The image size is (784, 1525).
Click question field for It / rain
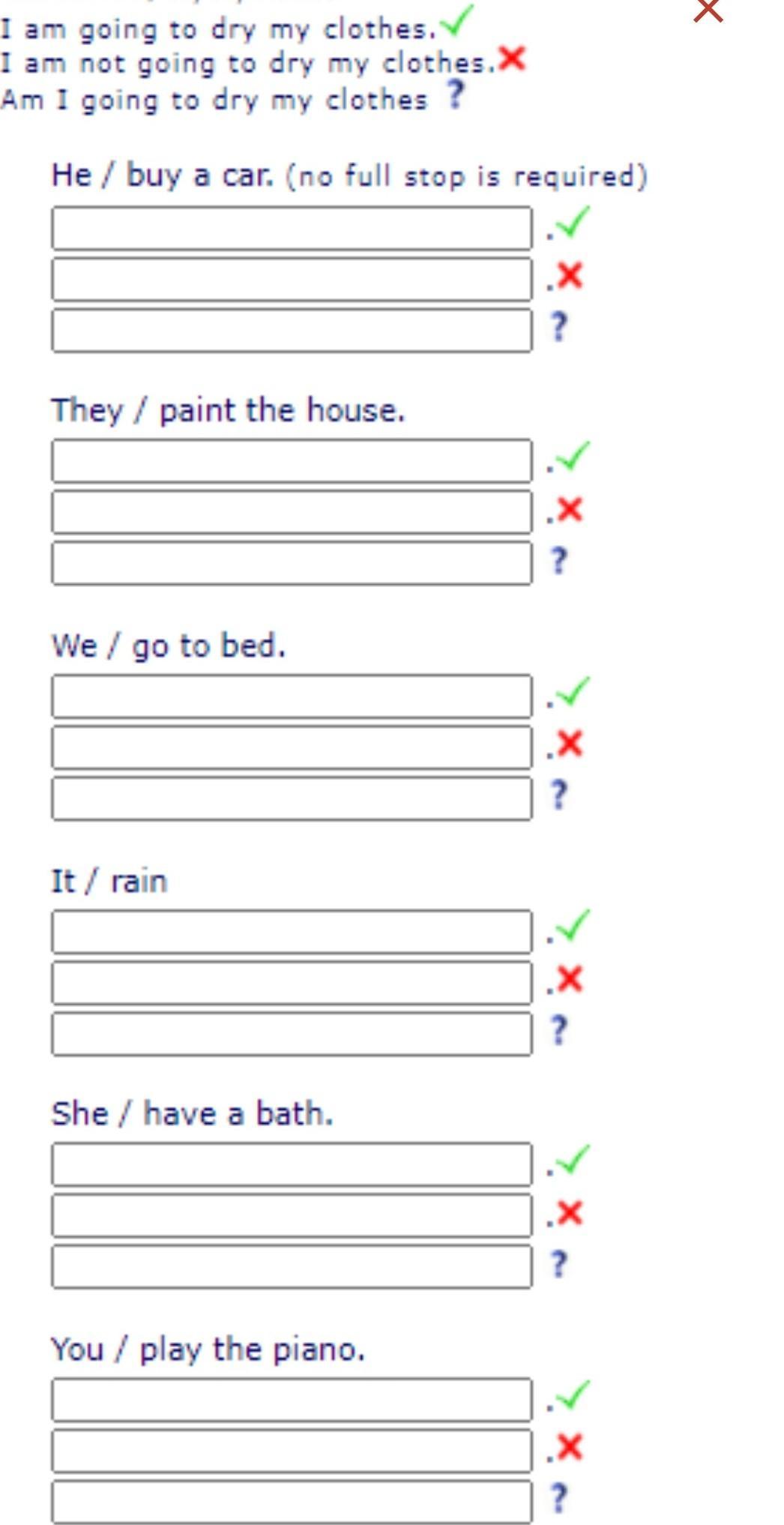[292, 1034]
